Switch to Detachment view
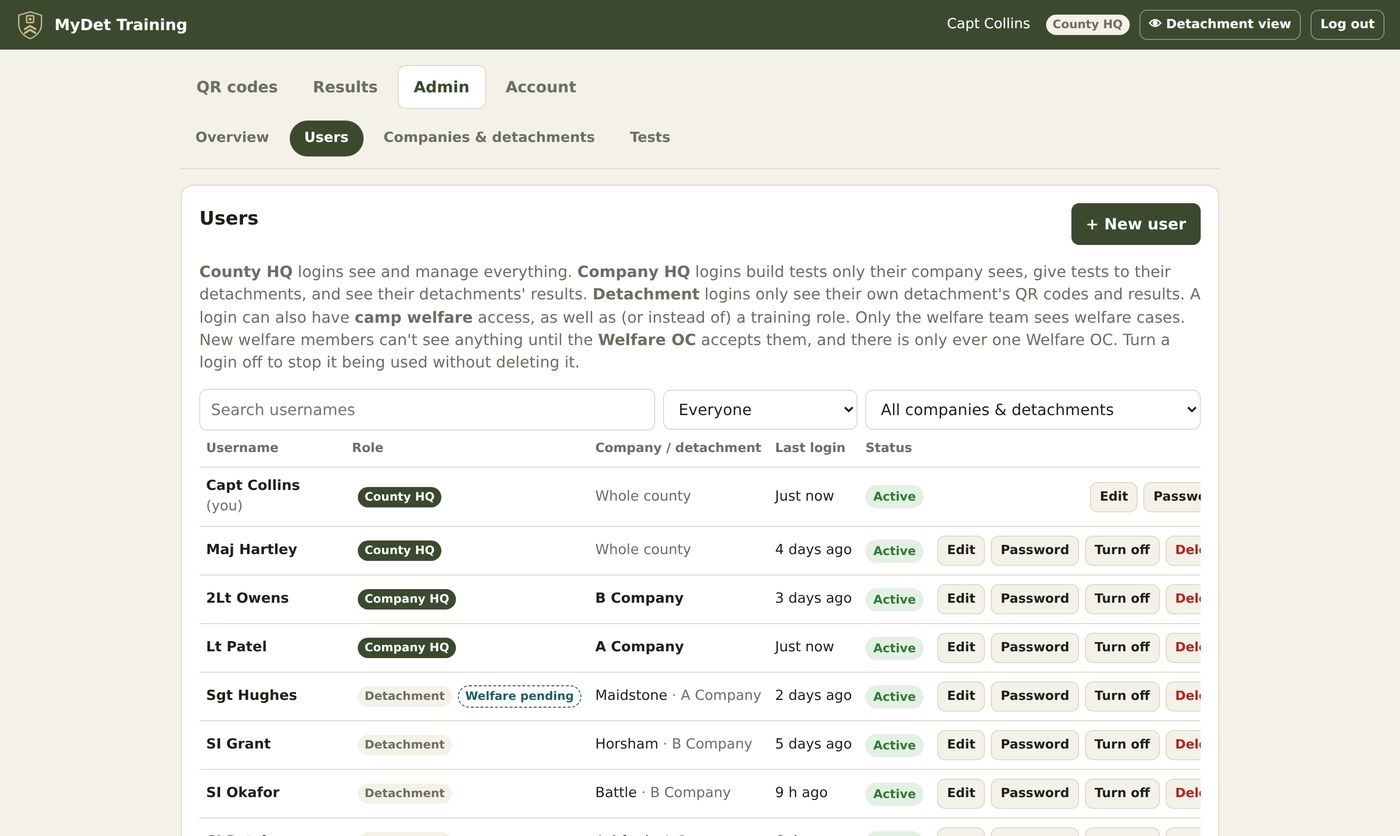This screenshot has height=836, width=1400. (x=1220, y=24)
